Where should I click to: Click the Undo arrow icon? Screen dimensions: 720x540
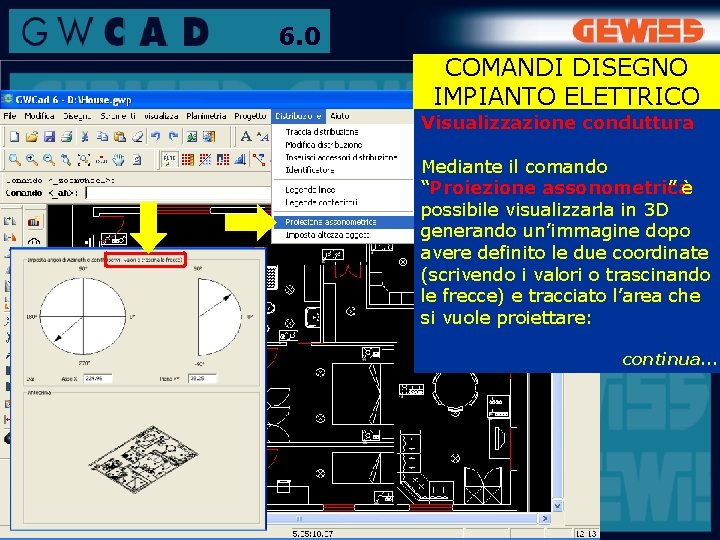pos(155,136)
